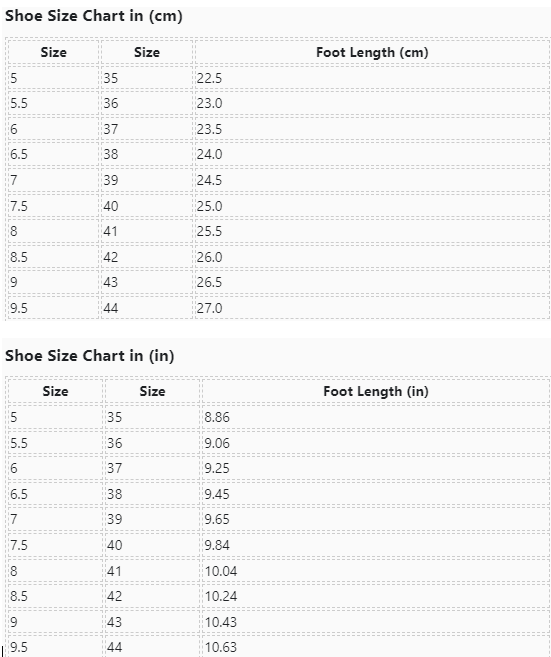Click the 'Shoe Size Chart in (in)' heading
The width and height of the screenshot is (551, 657).
click(x=89, y=356)
